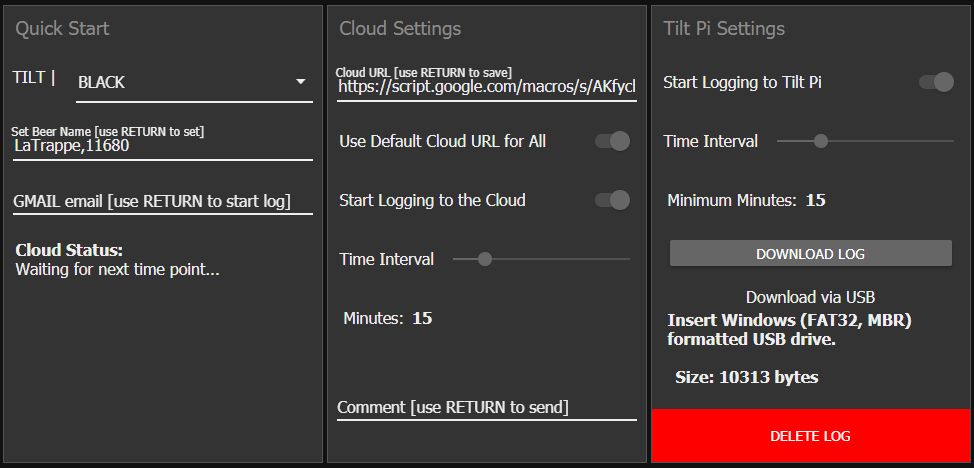Click the BLACK value in TILT selector
The height and width of the screenshot is (468, 974).
(x=102, y=82)
